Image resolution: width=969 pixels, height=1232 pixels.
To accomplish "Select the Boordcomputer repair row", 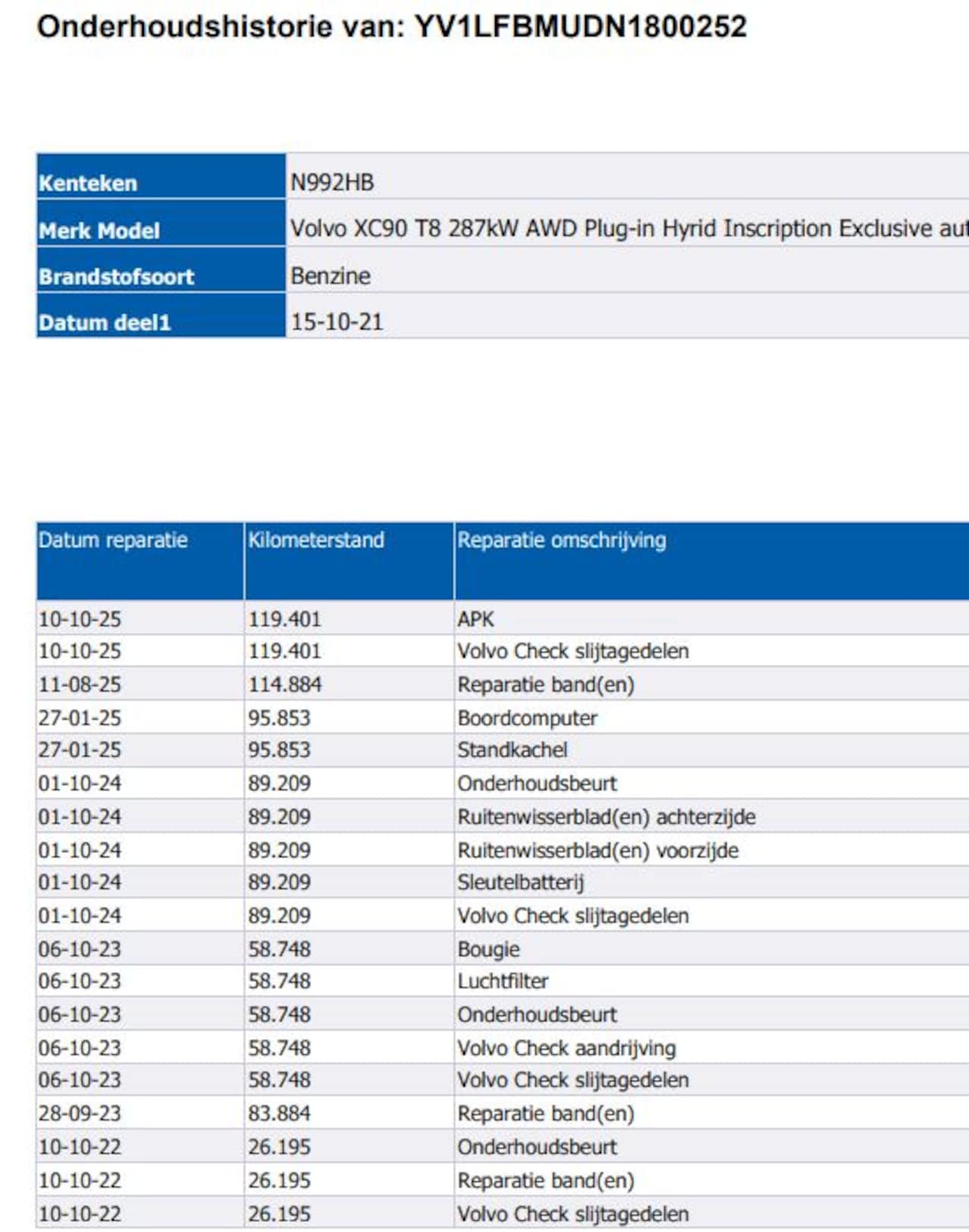I will click(x=527, y=718).
